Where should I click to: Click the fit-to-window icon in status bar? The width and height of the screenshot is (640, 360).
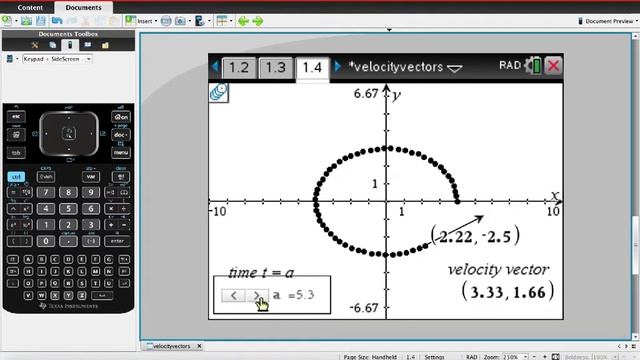pyautogui.click(x=556, y=357)
